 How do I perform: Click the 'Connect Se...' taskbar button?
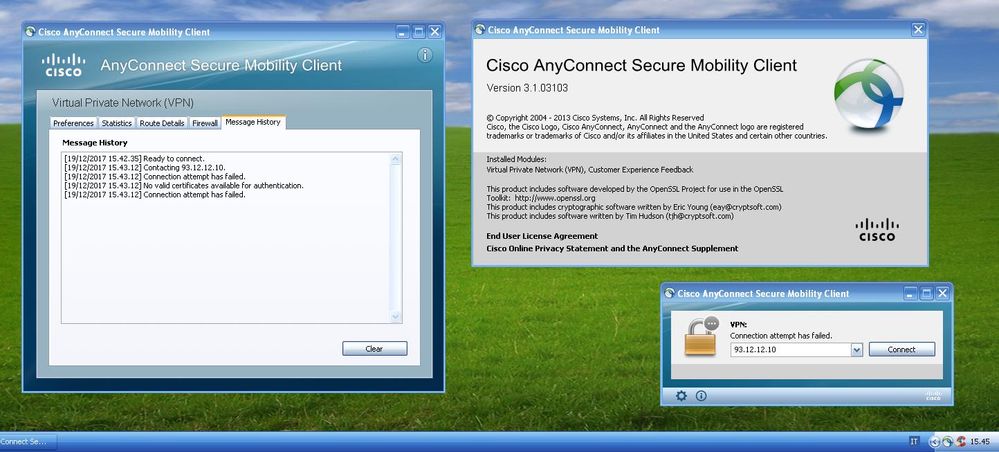28,441
